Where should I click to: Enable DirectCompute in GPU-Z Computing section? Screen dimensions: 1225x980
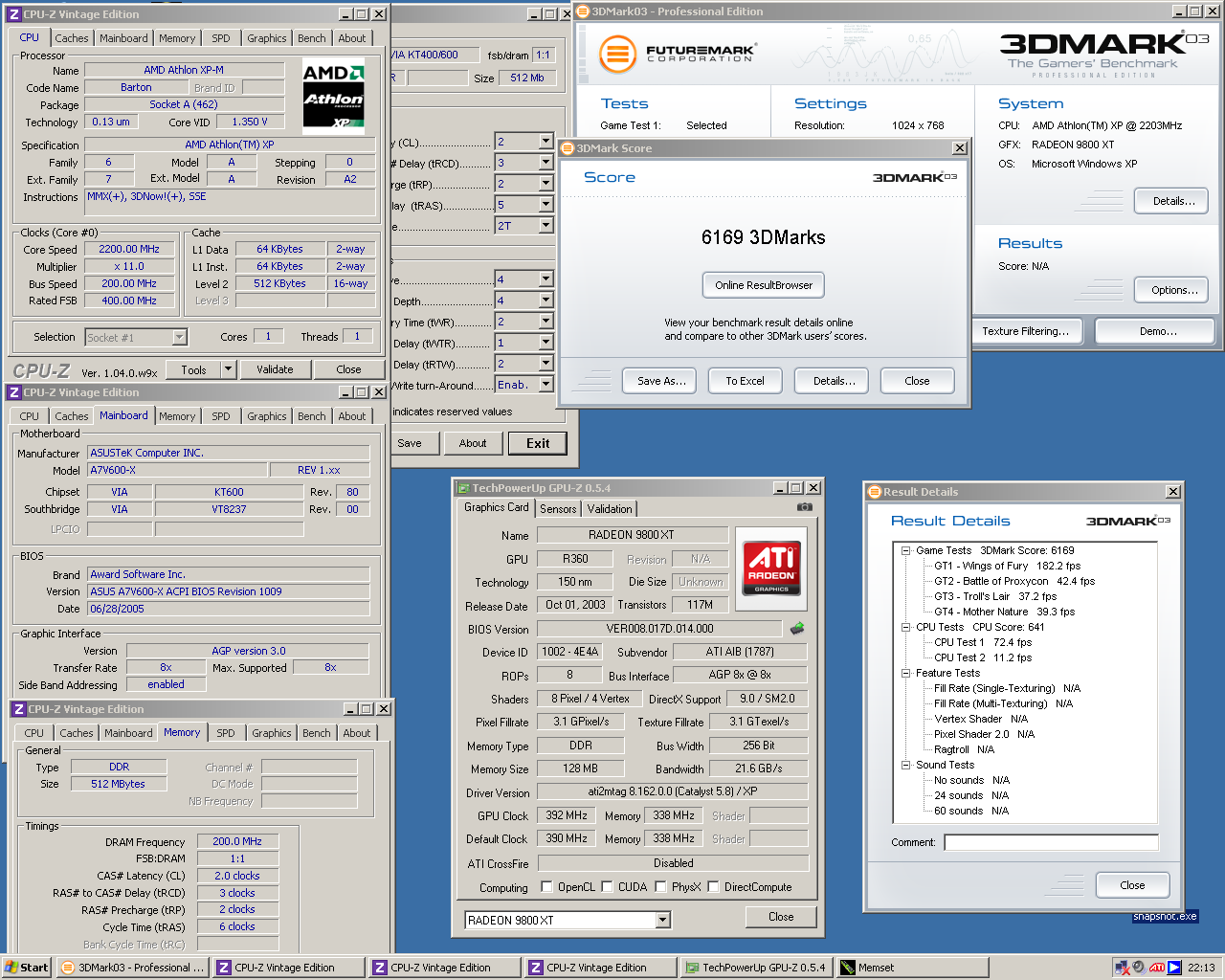click(x=712, y=887)
